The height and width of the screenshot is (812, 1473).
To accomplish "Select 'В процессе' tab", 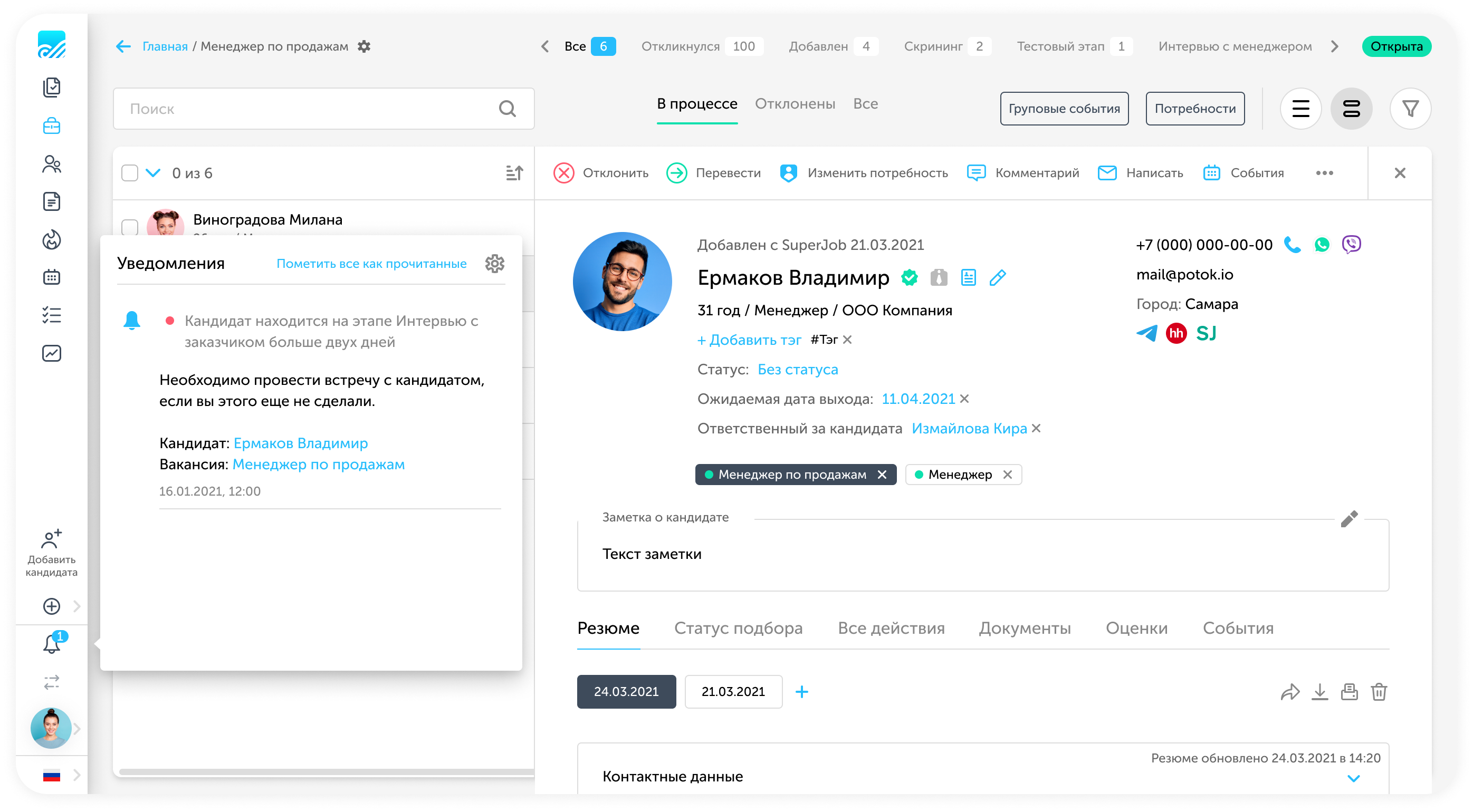I will pos(697,104).
